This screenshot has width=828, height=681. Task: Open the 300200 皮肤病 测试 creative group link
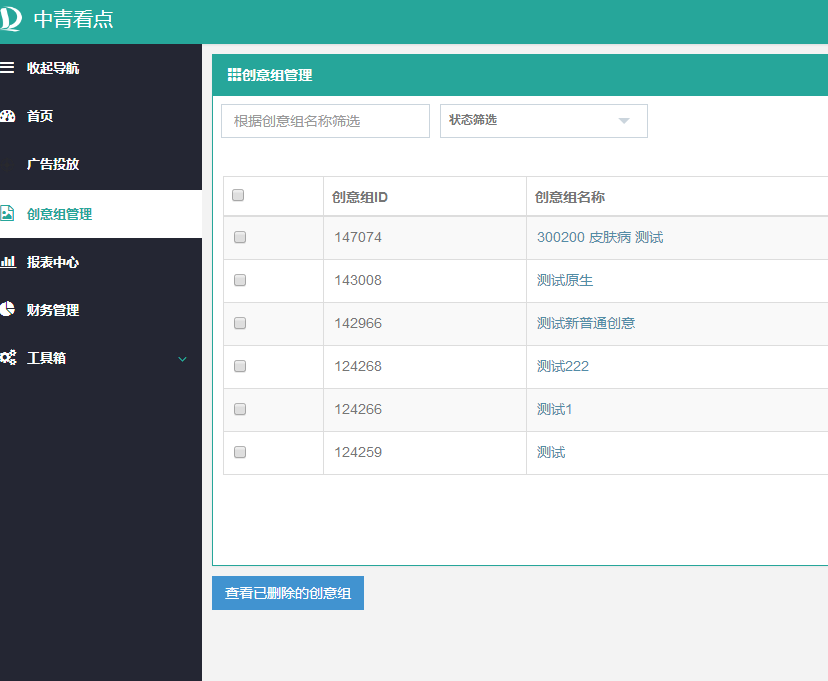[600, 238]
